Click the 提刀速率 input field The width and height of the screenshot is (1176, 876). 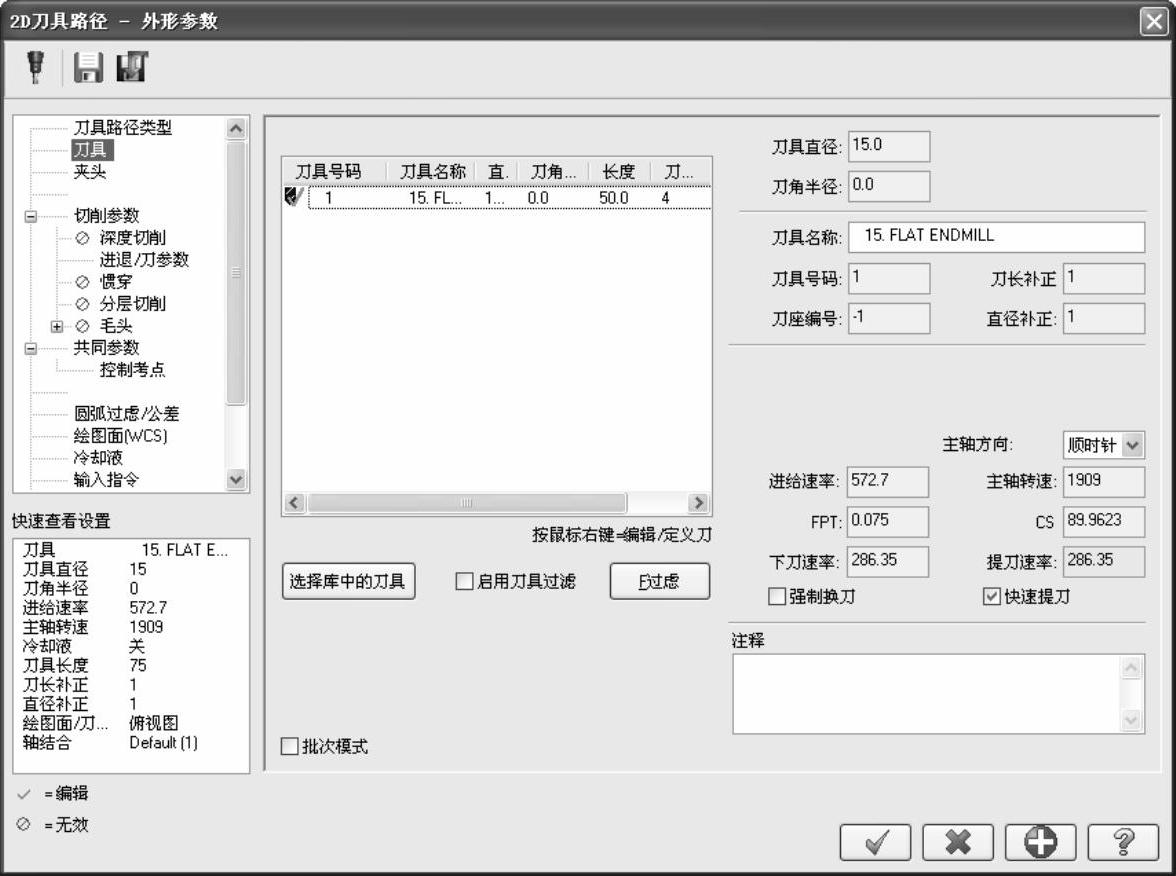pos(1104,561)
